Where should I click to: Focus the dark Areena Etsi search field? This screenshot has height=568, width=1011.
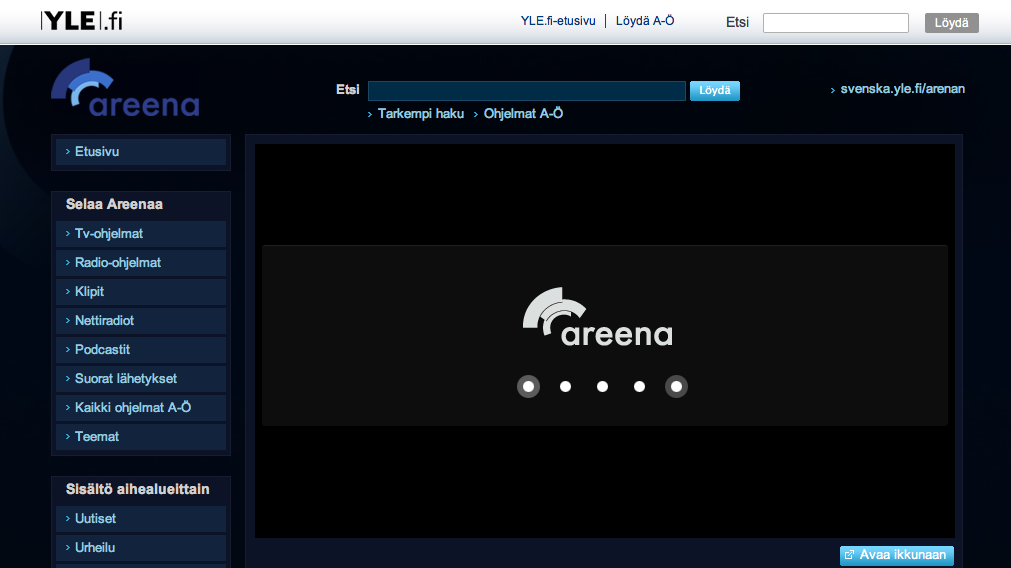click(x=527, y=90)
